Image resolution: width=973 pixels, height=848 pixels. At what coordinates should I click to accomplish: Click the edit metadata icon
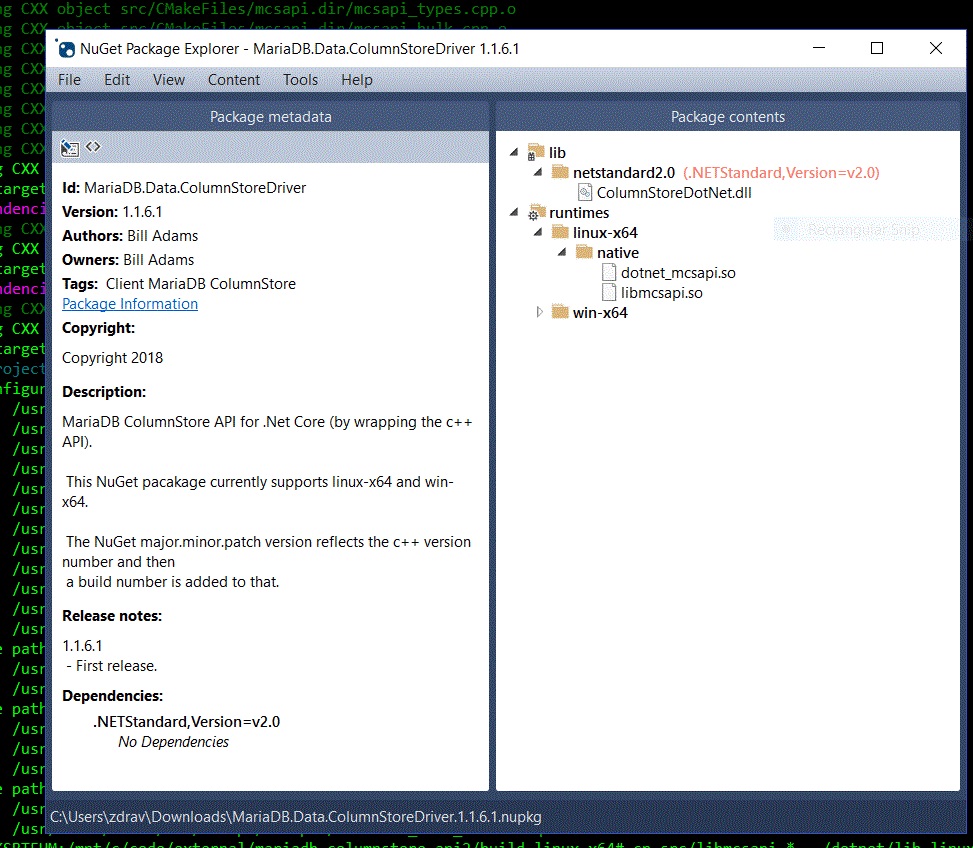click(69, 147)
